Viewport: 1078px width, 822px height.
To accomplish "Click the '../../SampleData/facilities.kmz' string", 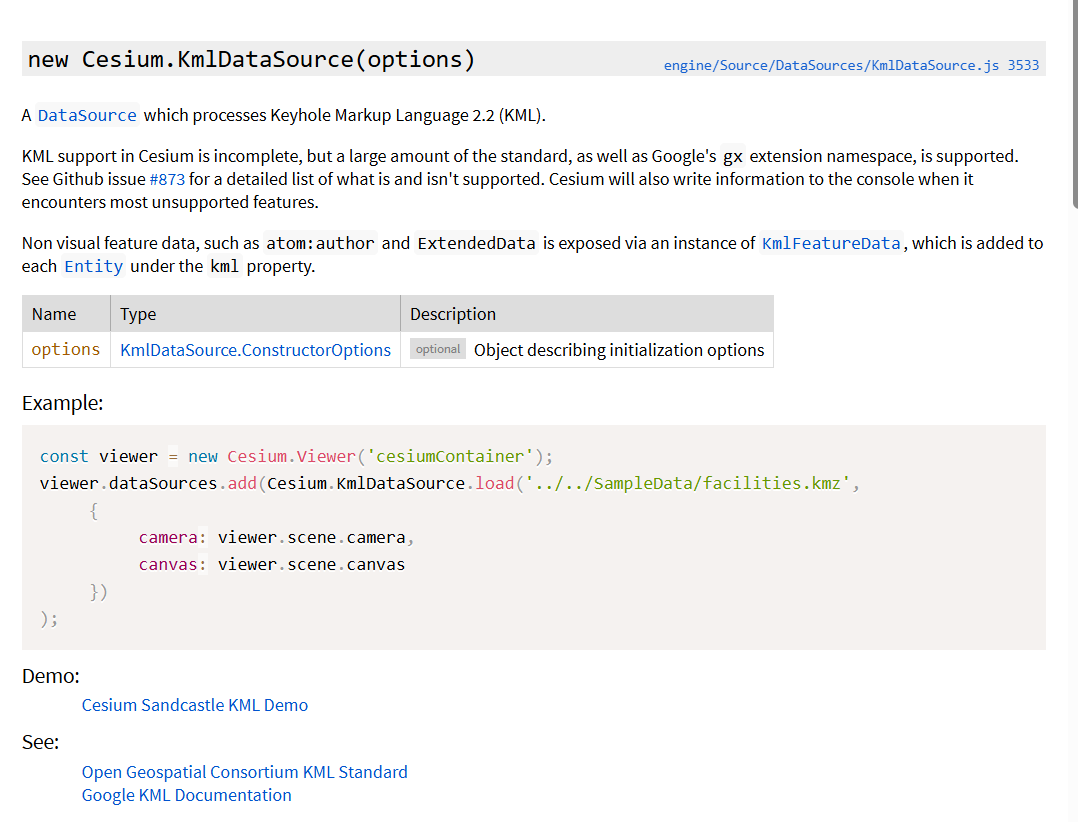I will [688, 483].
